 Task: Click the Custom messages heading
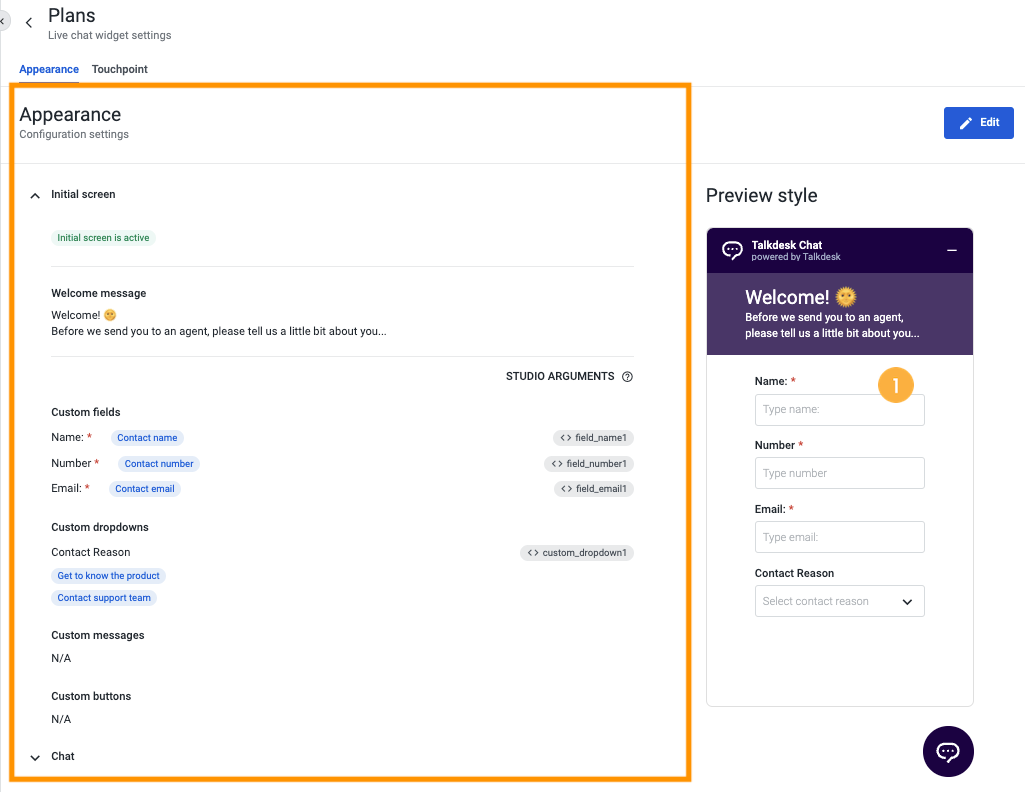[x=98, y=635]
